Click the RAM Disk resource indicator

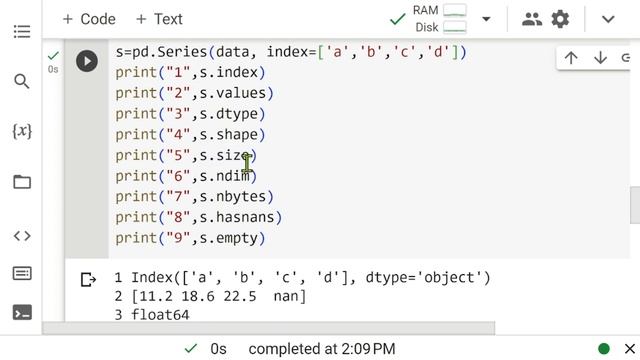(440, 19)
